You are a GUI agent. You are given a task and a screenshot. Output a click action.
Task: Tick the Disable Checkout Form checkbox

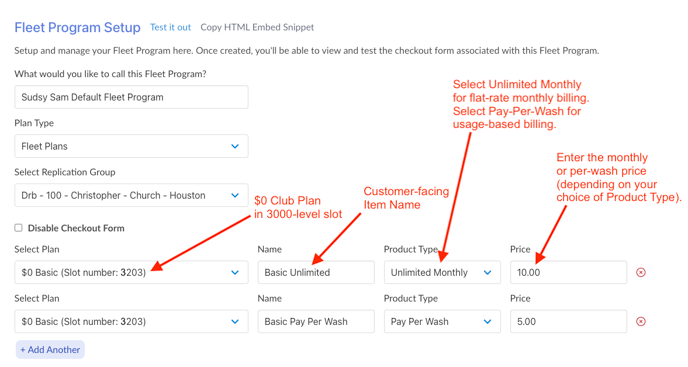click(18, 228)
